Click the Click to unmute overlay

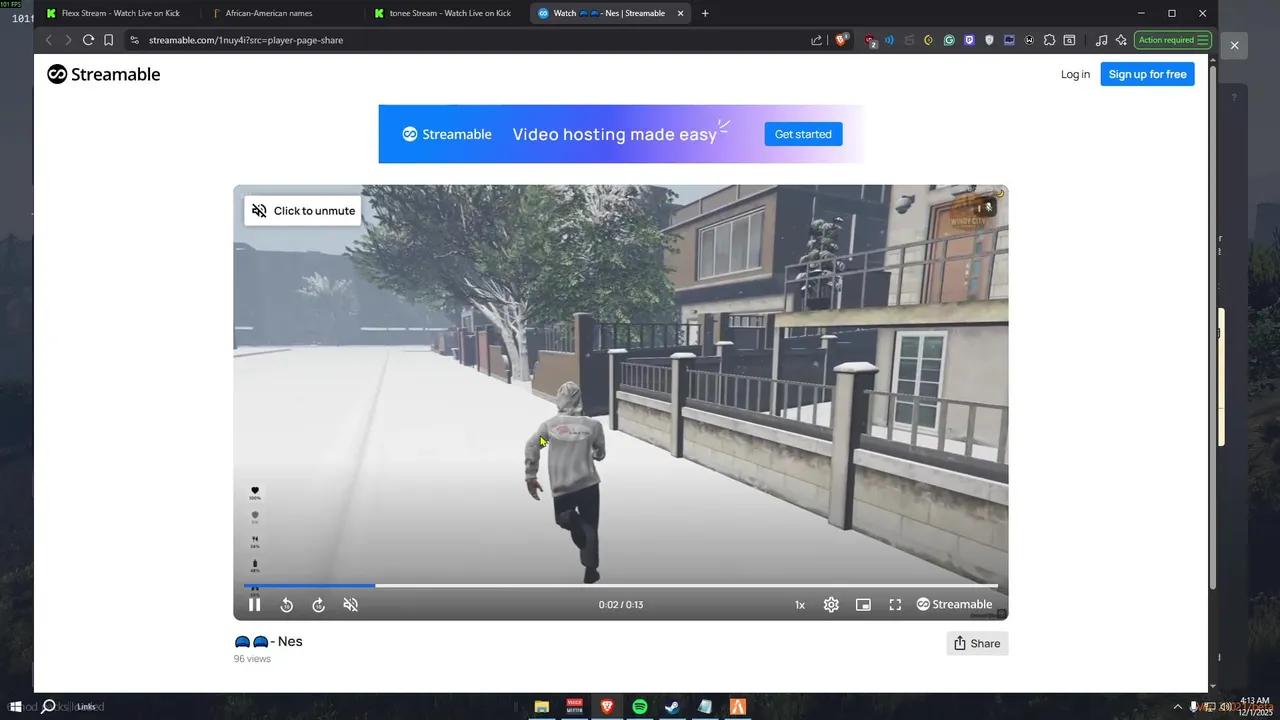click(x=303, y=210)
